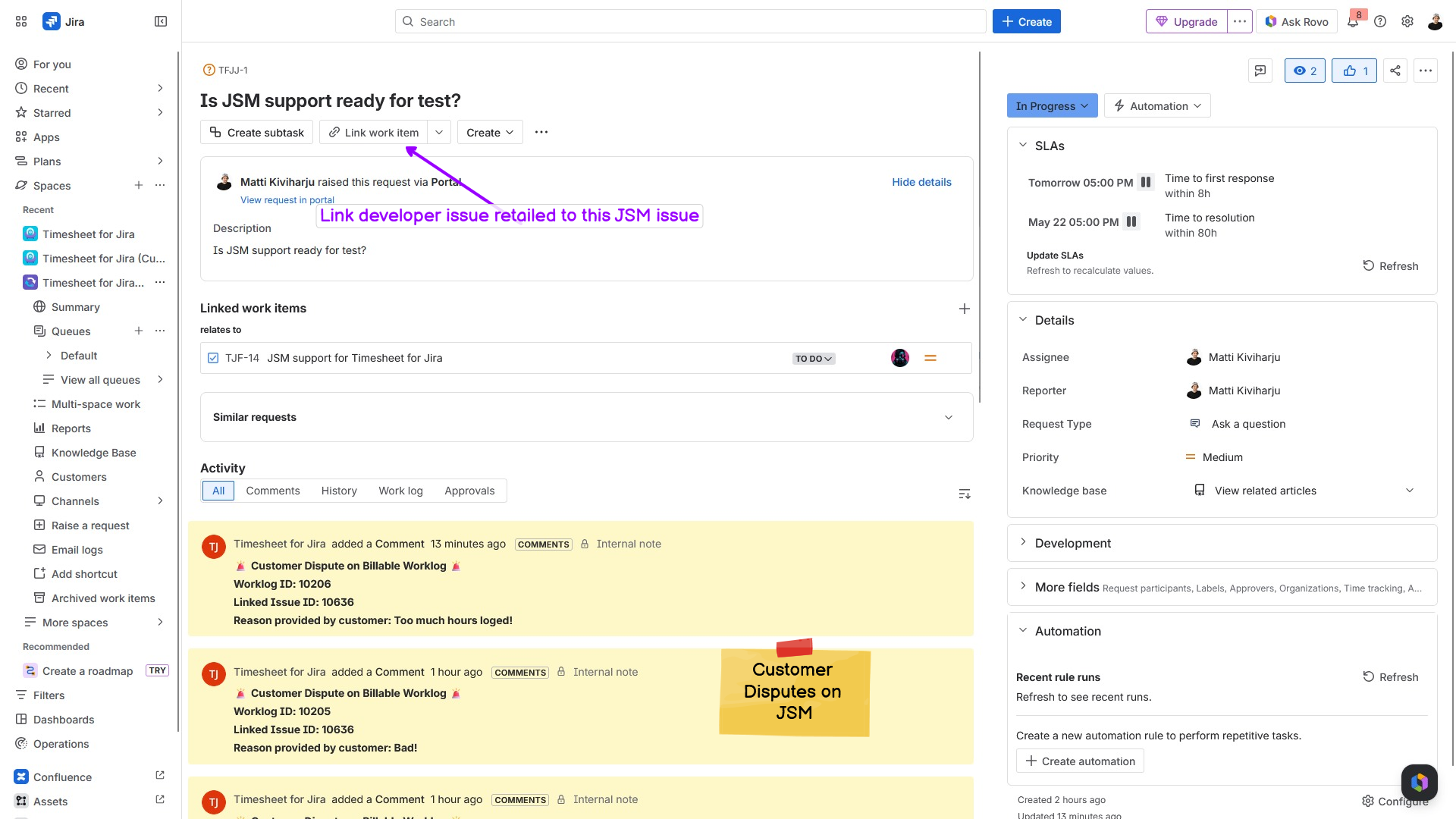Open View request in portal link

click(x=287, y=200)
